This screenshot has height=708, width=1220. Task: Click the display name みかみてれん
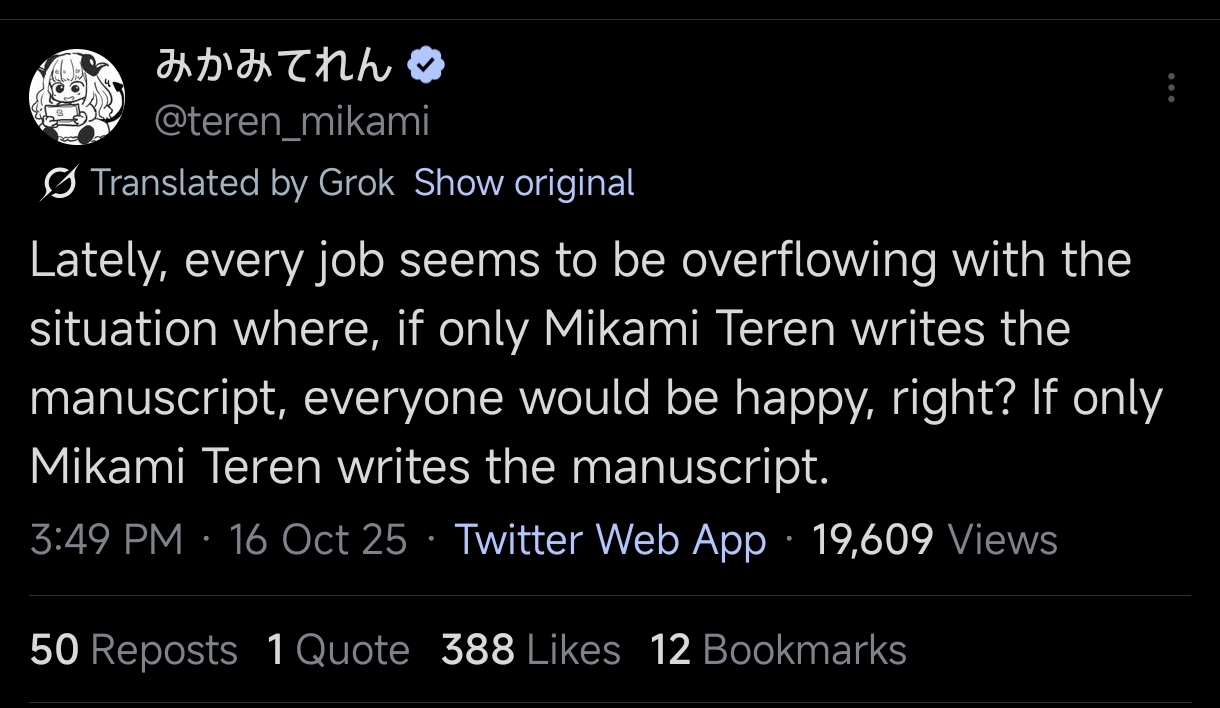point(274,68)
